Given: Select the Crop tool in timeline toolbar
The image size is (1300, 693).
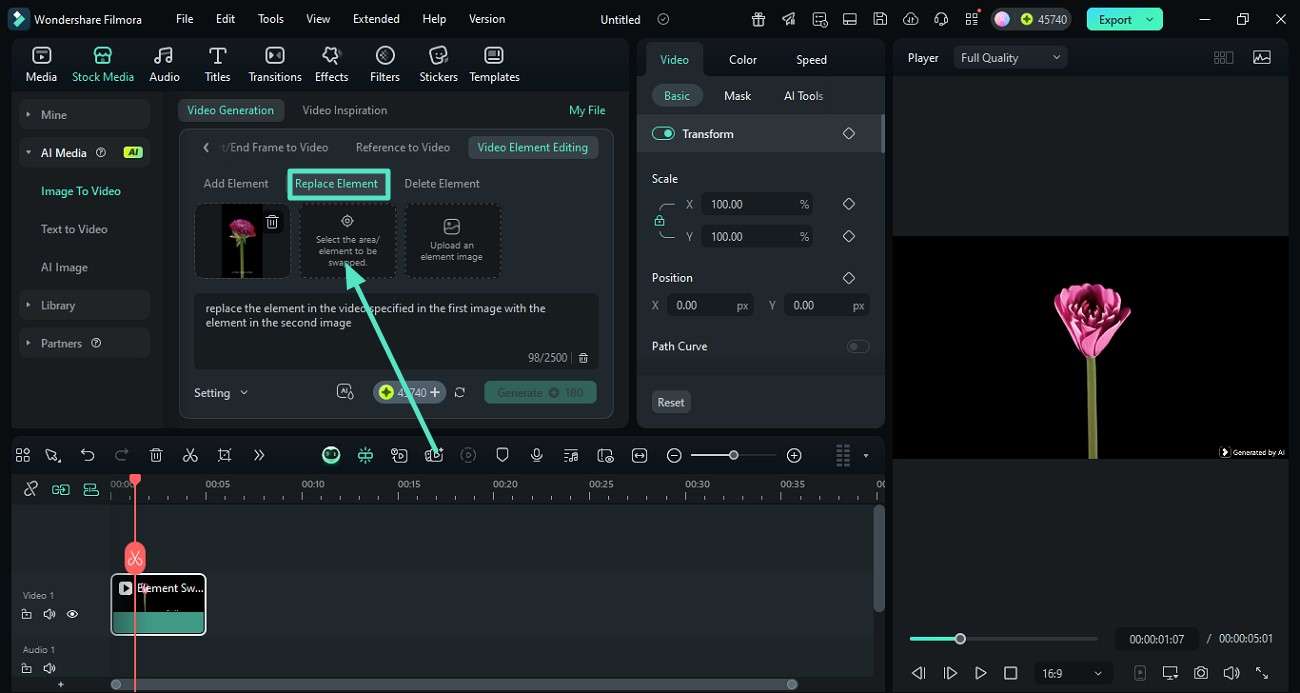Looking at the screenshot, I should [224, 455].
